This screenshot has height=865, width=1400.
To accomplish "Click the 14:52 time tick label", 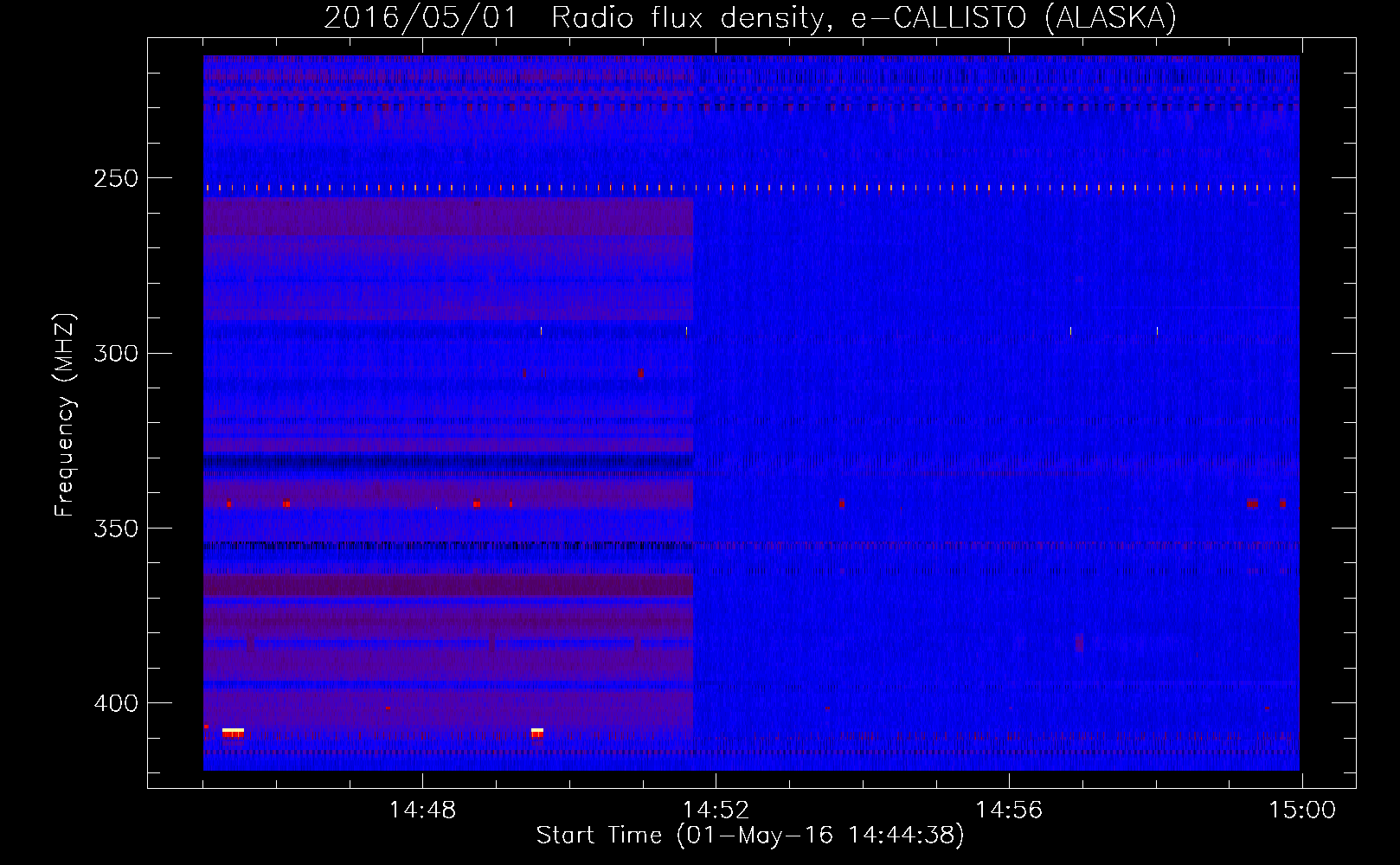I will (716, 811).
